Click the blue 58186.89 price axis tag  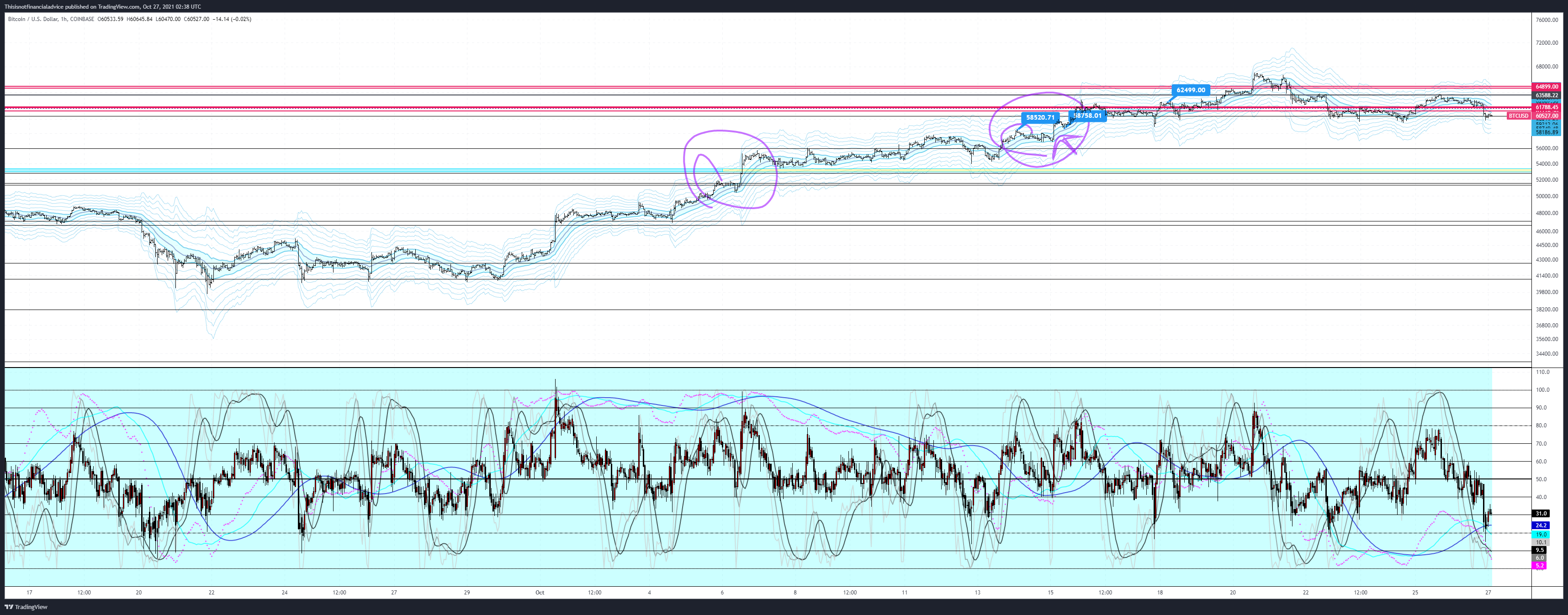(x=1547, y=132)
